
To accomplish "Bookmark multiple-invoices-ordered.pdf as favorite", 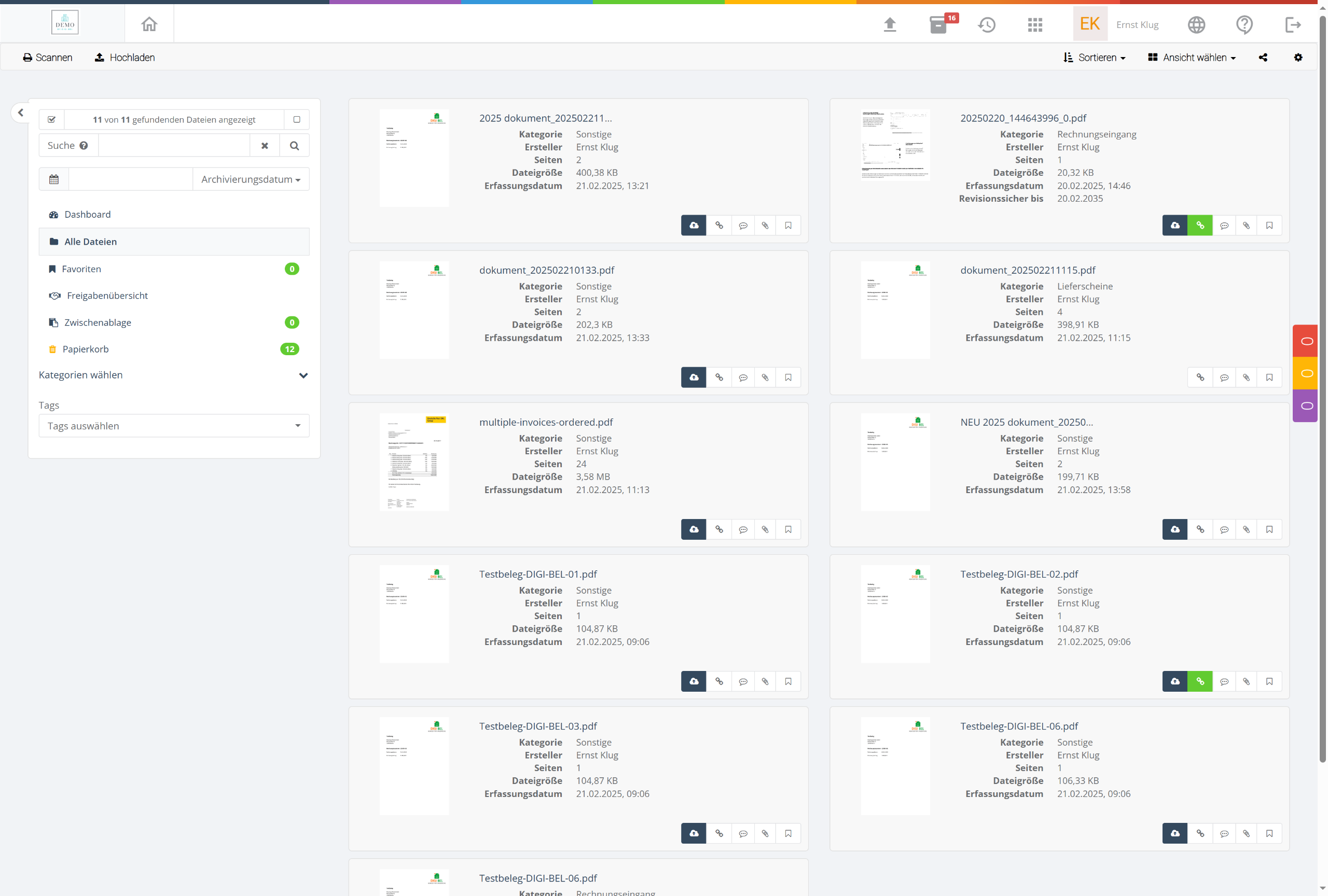I will coord(788,529).
